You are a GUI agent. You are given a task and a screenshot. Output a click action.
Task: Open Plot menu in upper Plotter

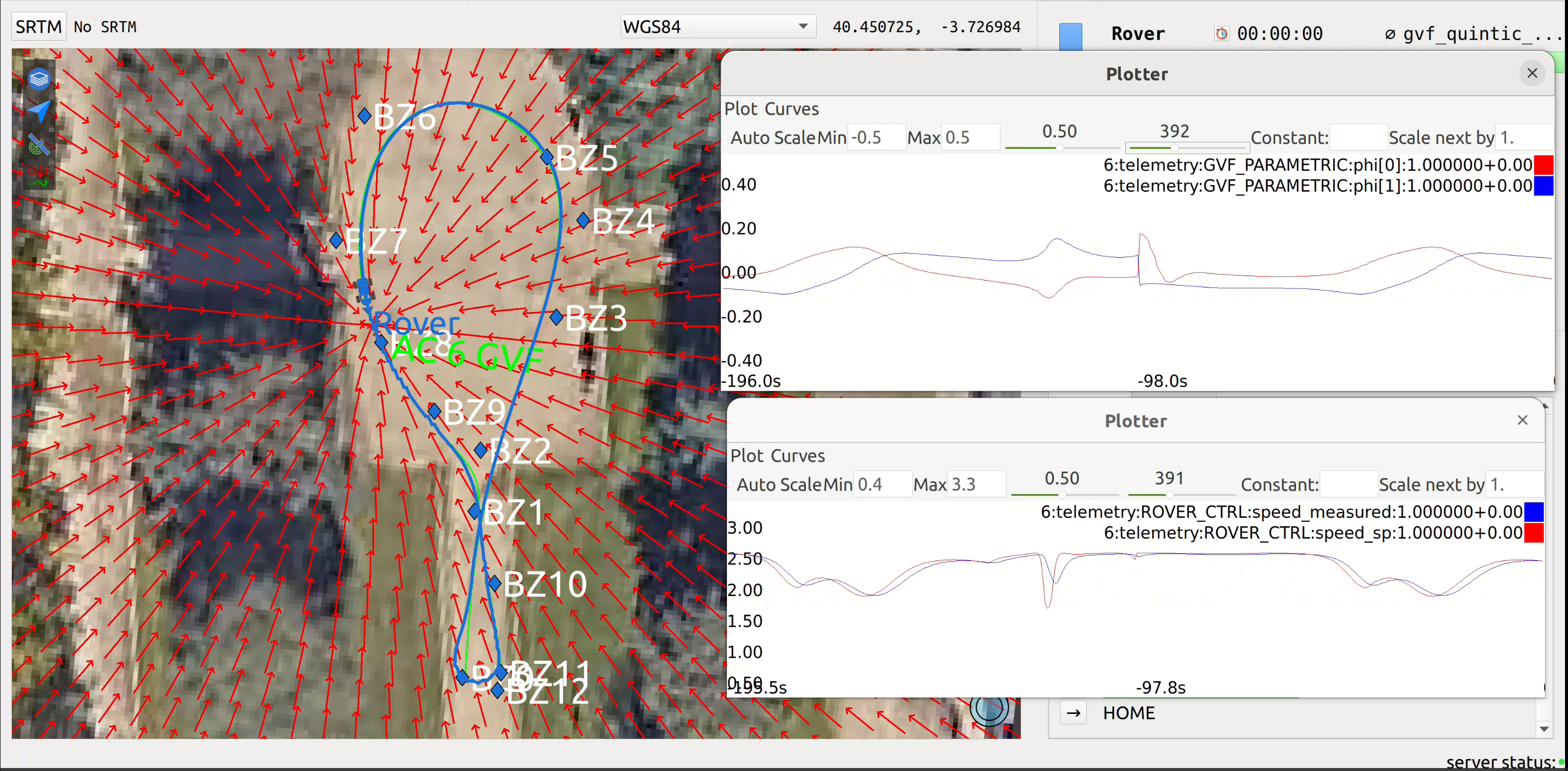[x=740, y=108]
